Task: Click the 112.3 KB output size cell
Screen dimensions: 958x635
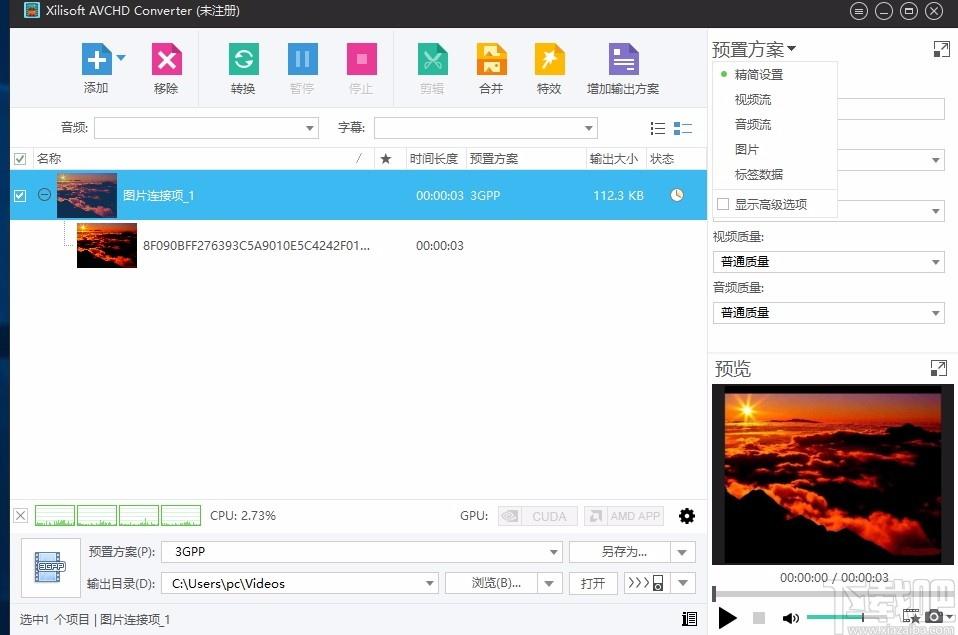Action: pos(618,196)
